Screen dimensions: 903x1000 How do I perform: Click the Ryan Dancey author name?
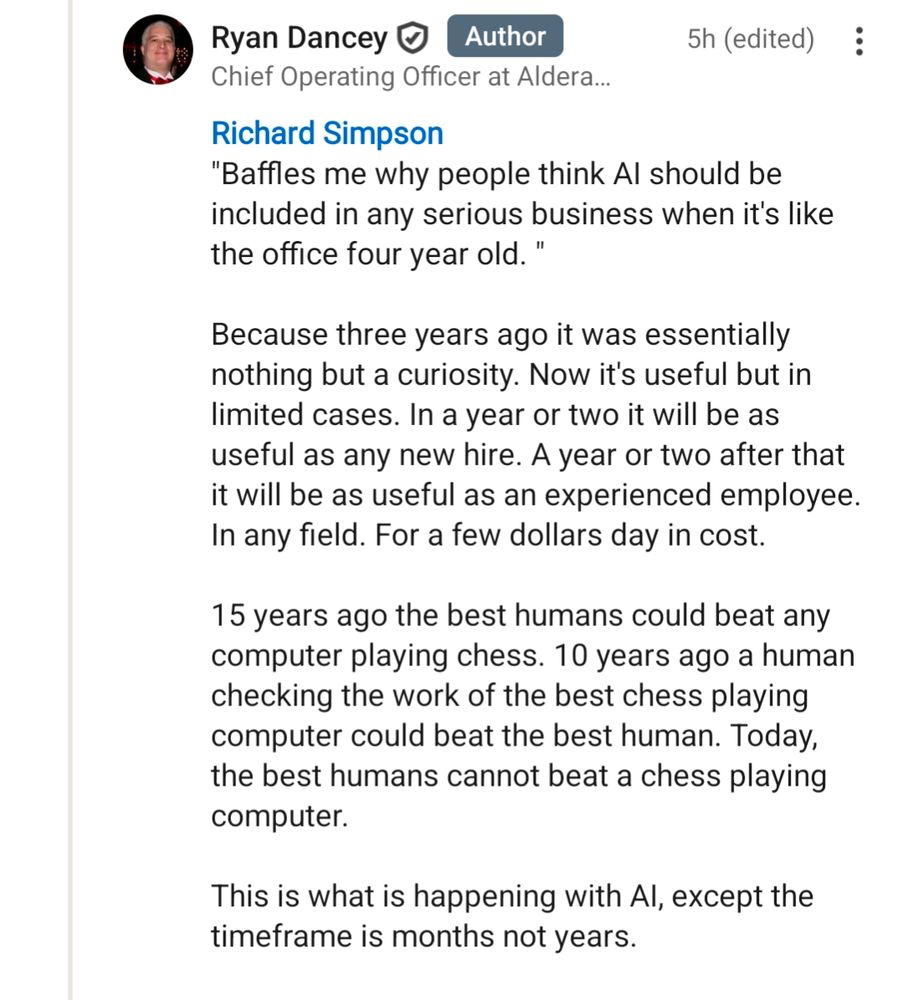click(x=299, y=39)
